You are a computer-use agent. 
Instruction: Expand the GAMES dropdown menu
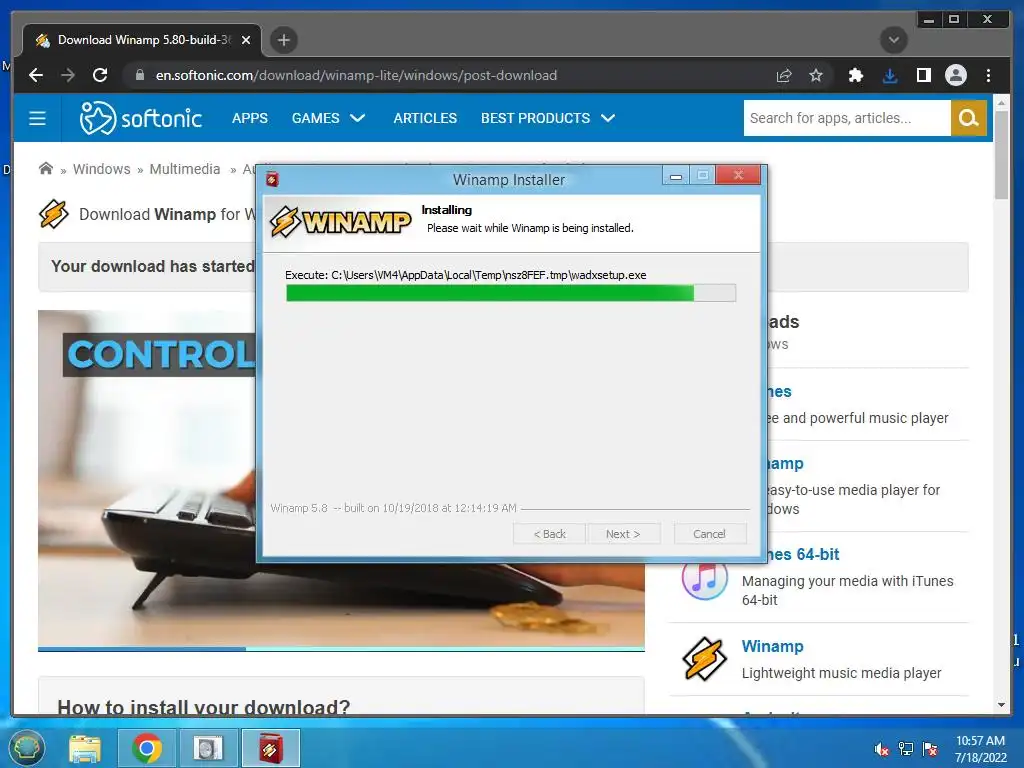328,118
